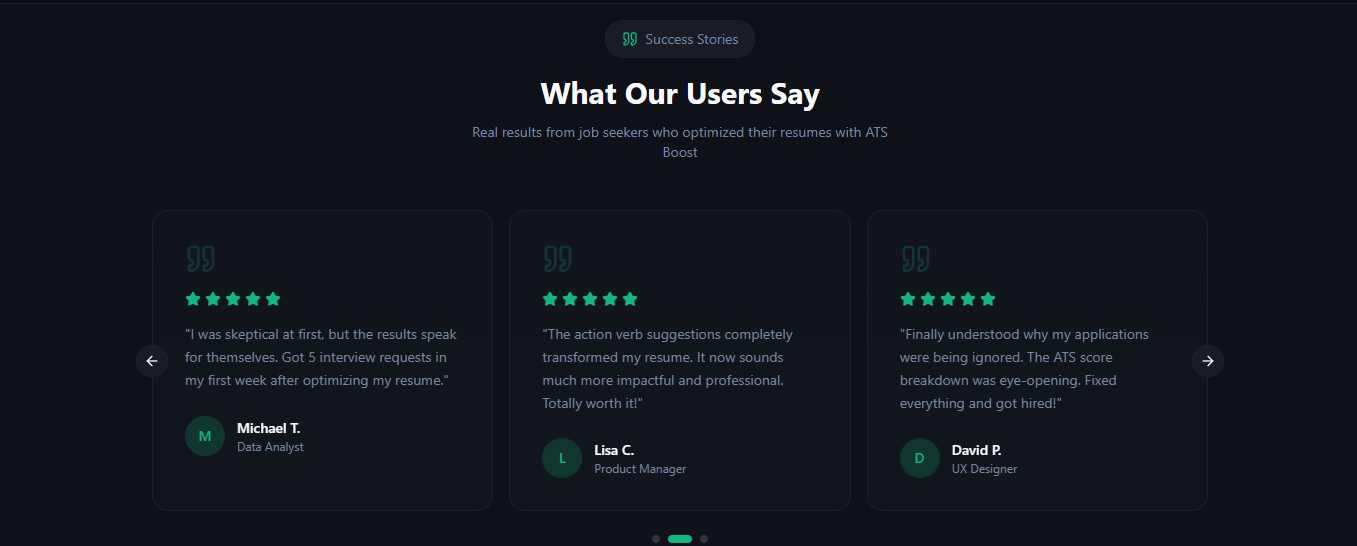This screenshot has width=1357, height=546.
Task: Click the Success Stories pill badge
Action: click(680, 39)
